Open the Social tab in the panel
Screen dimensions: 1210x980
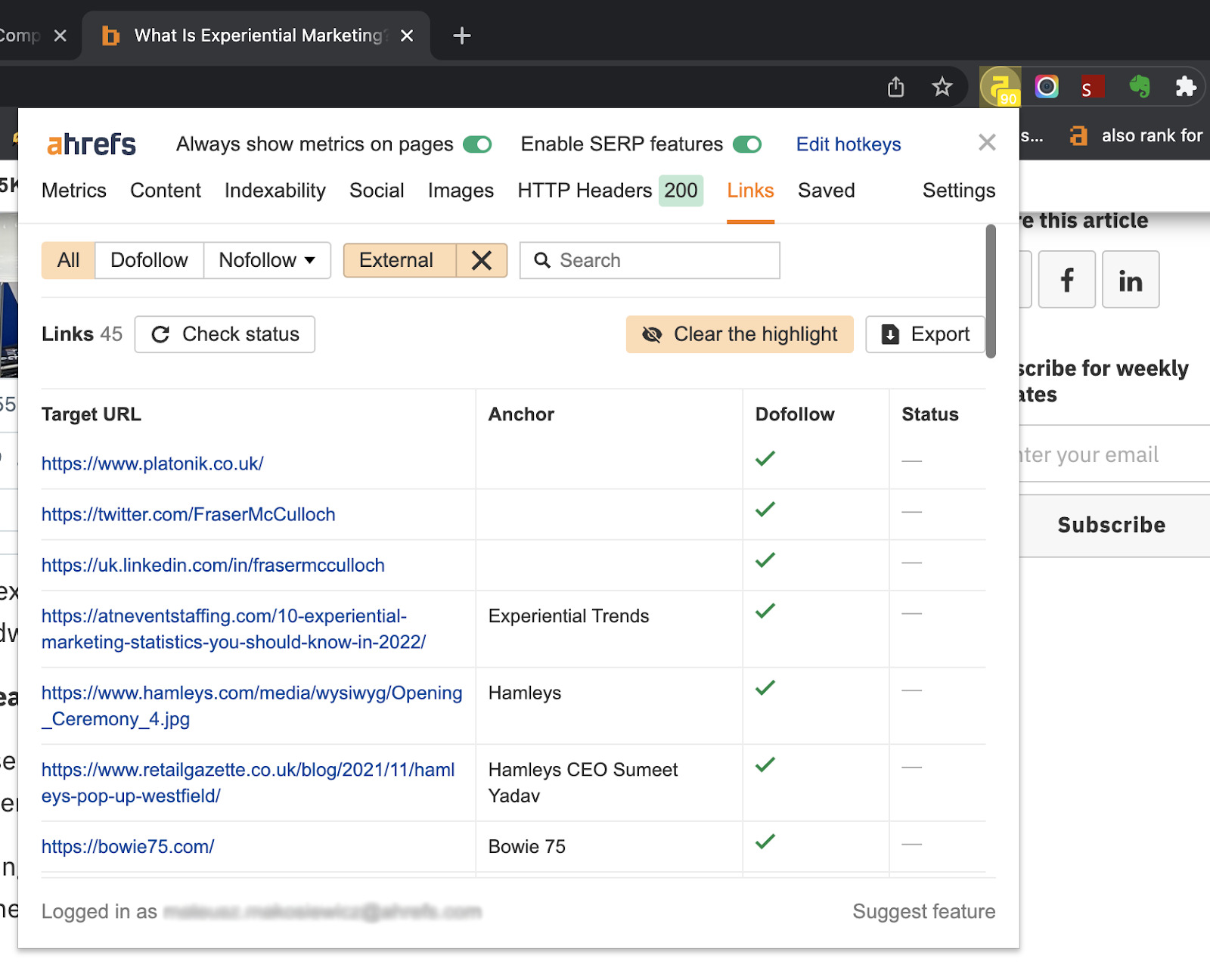tap(377, 191)
